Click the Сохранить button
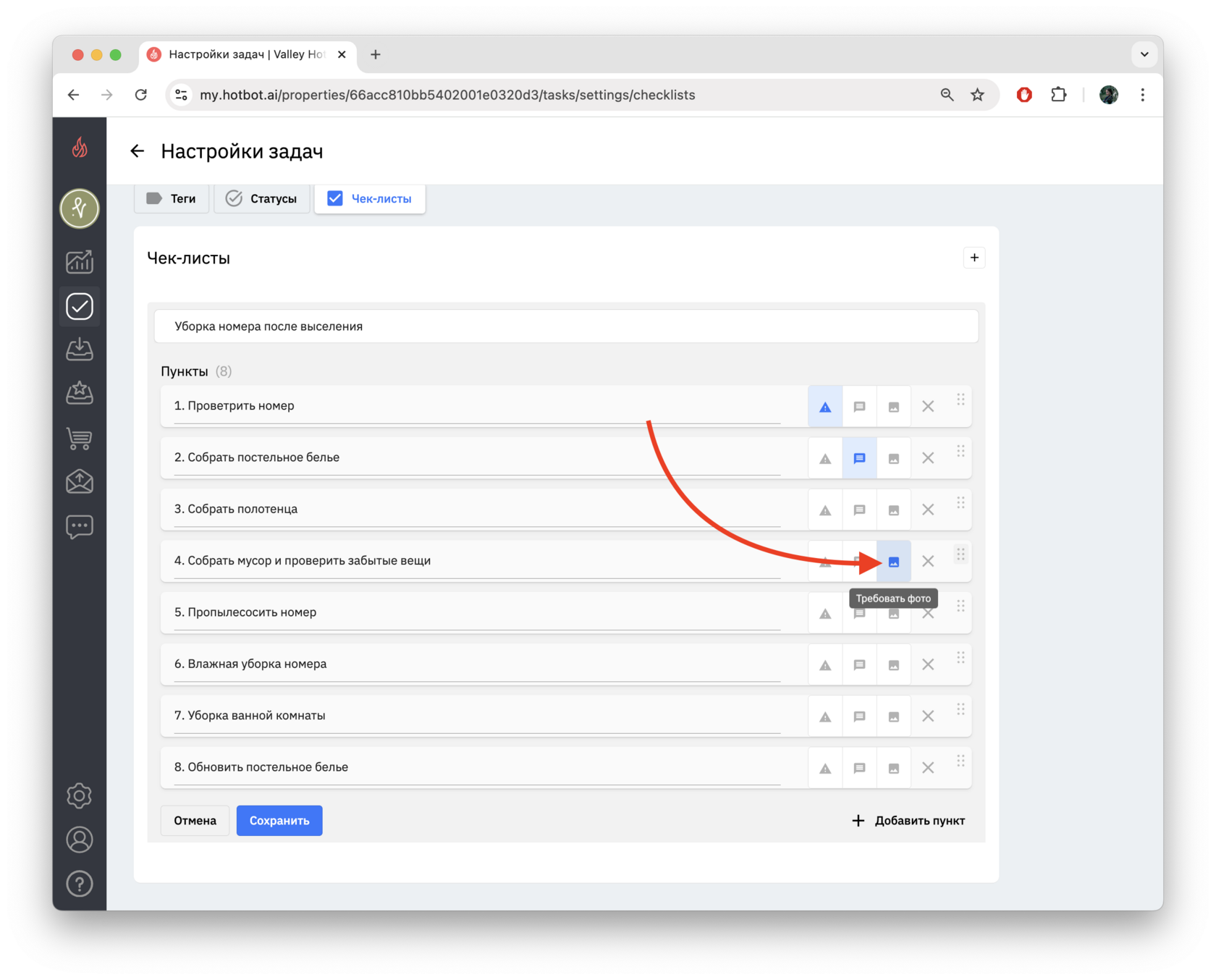1216x980 pixels. tap(279, 820)
